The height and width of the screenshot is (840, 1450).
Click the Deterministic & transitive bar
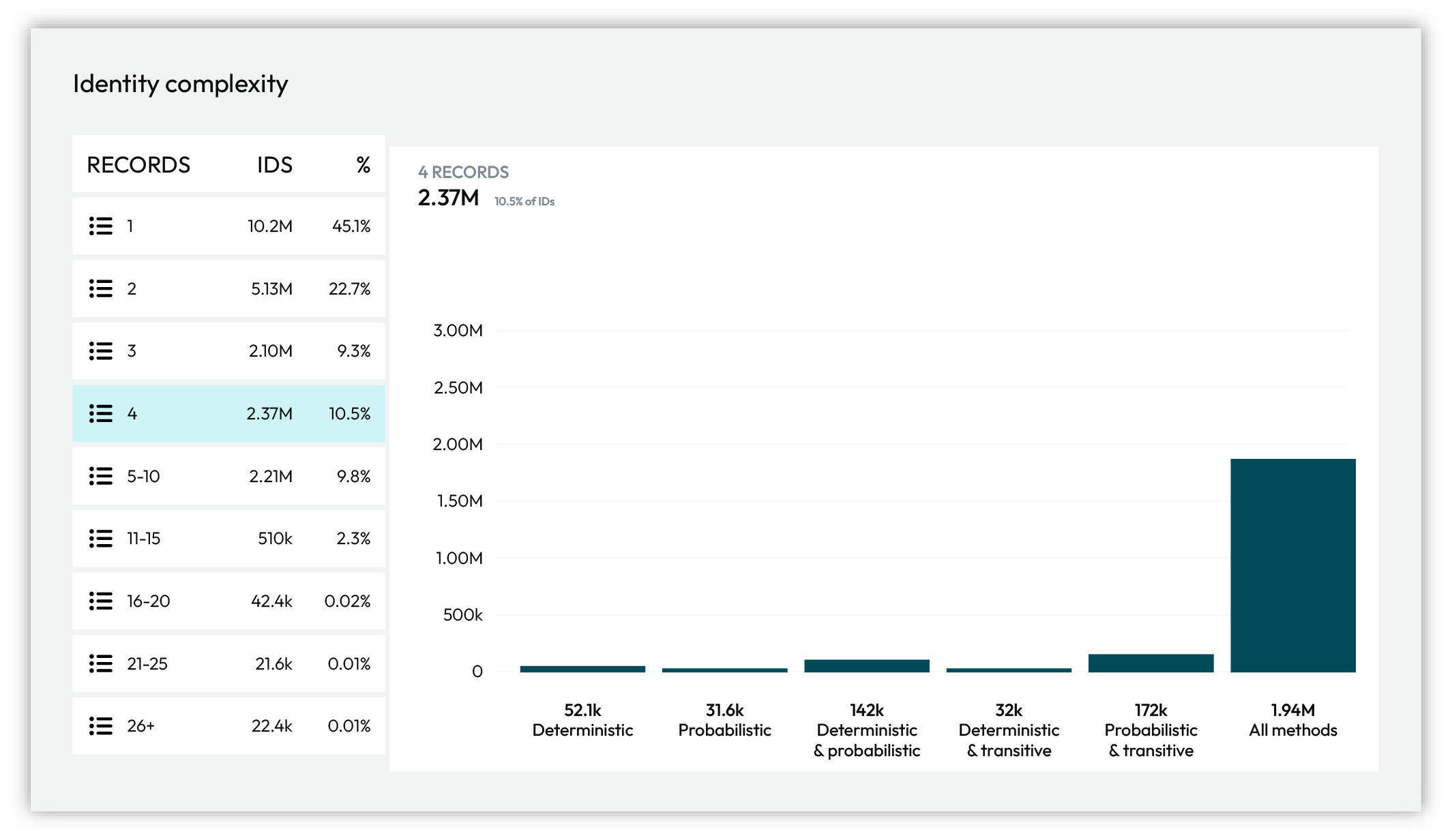click(x=1009, y=670)
